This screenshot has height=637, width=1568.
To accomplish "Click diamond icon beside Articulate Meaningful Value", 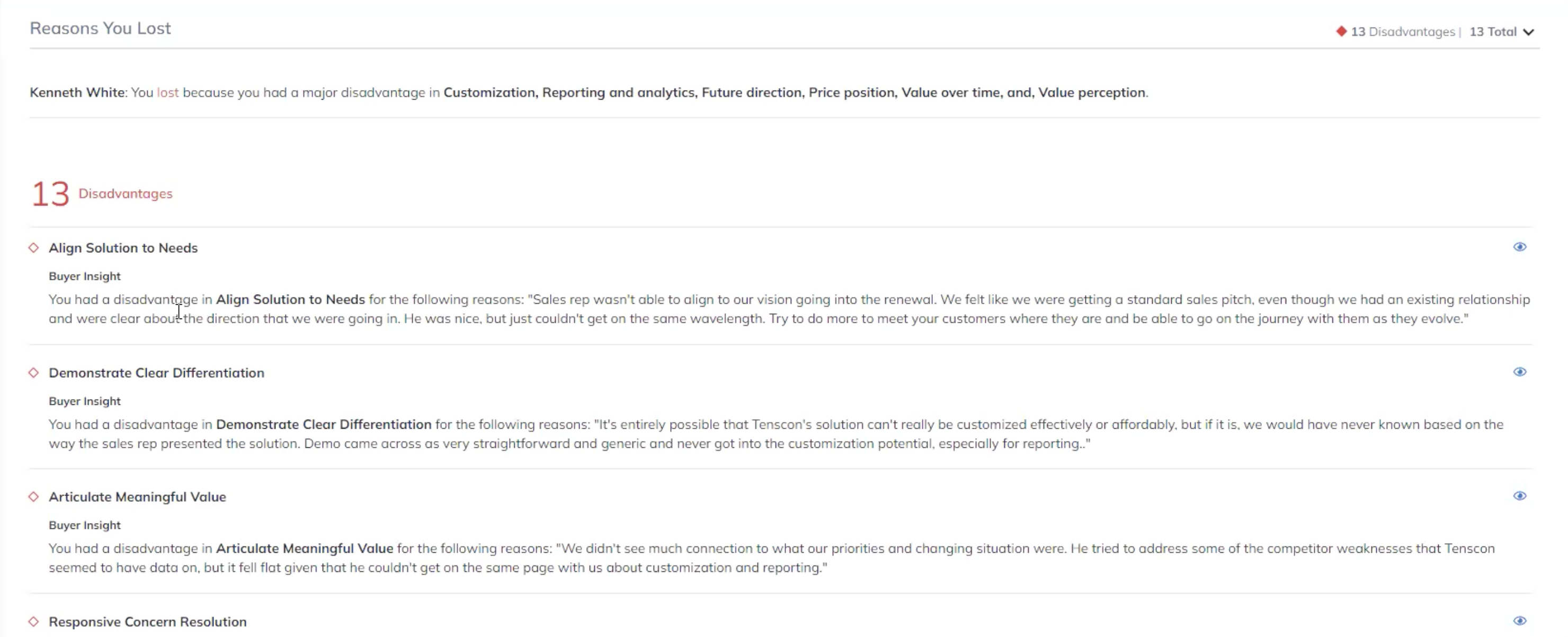I will (33, 497).
